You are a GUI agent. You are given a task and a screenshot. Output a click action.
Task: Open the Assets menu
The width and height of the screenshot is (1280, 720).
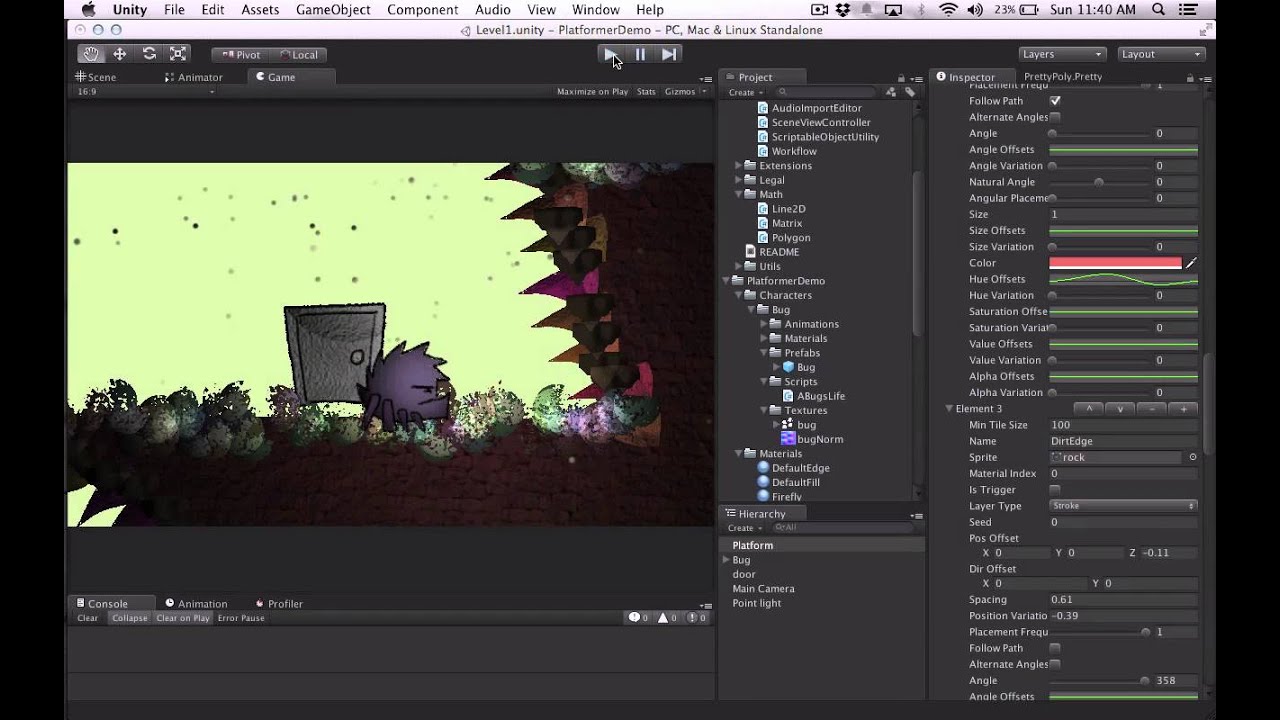tap(260, 10)
